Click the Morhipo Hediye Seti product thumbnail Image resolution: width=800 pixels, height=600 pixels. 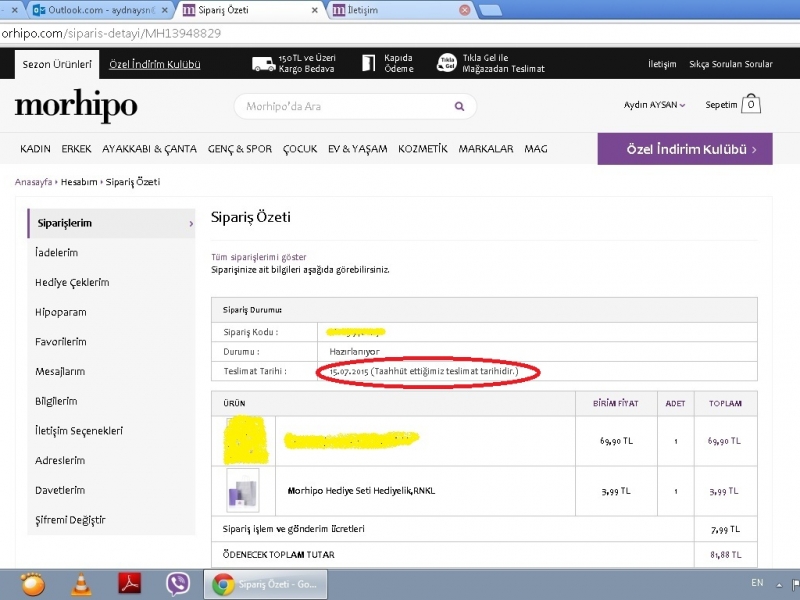coord(242,491)
